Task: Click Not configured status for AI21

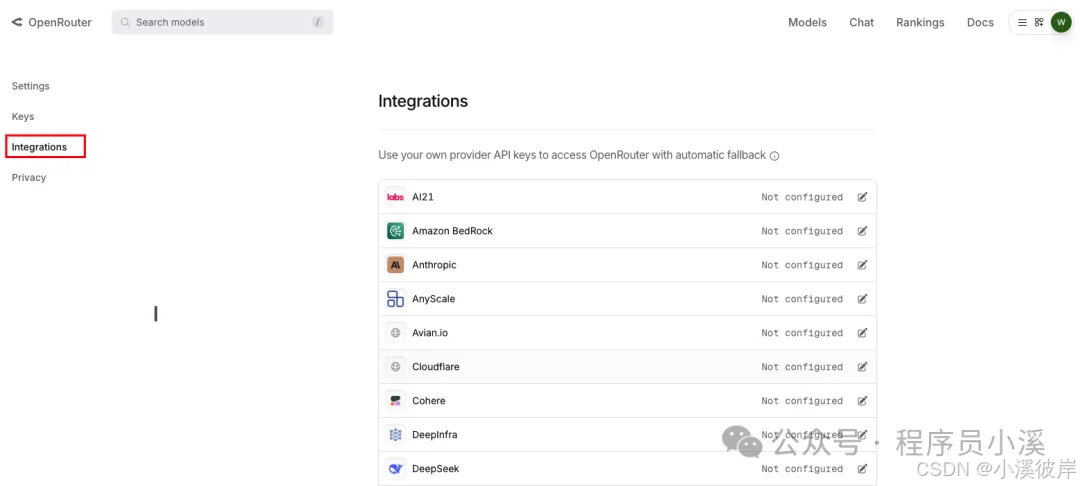Action: (802, 197)
